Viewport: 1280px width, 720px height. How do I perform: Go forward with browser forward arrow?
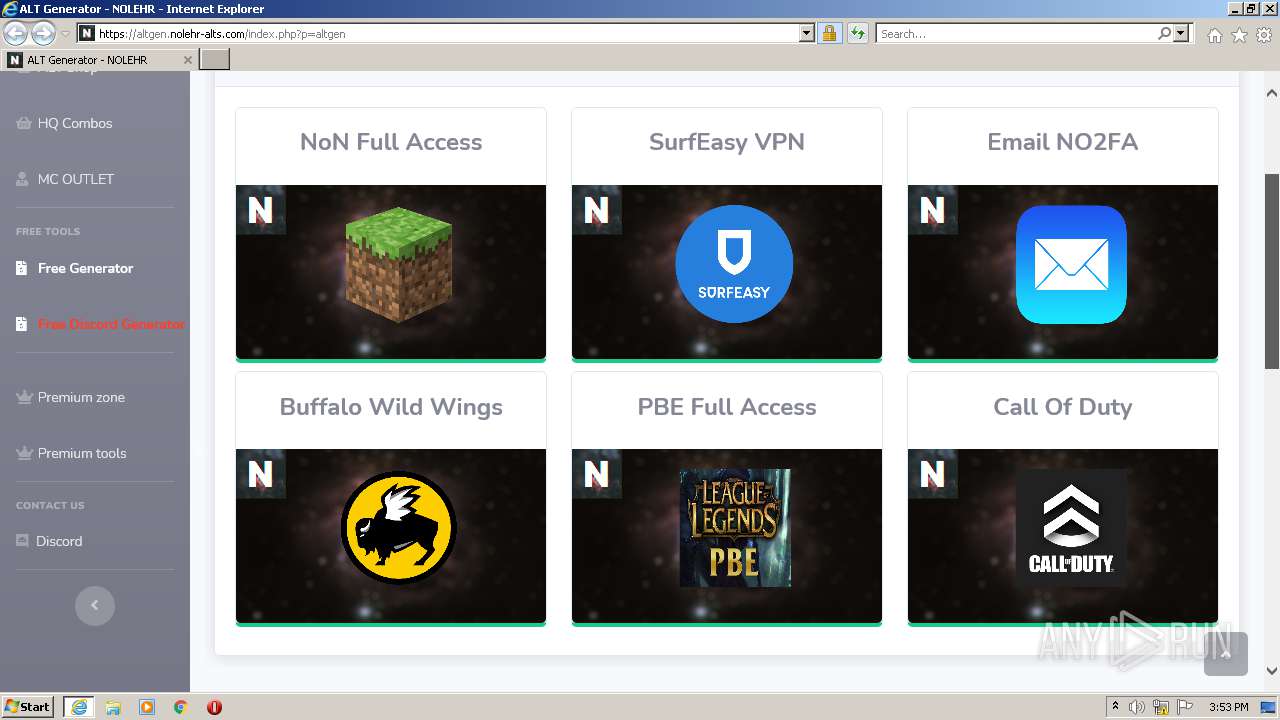tap(43, 33)
